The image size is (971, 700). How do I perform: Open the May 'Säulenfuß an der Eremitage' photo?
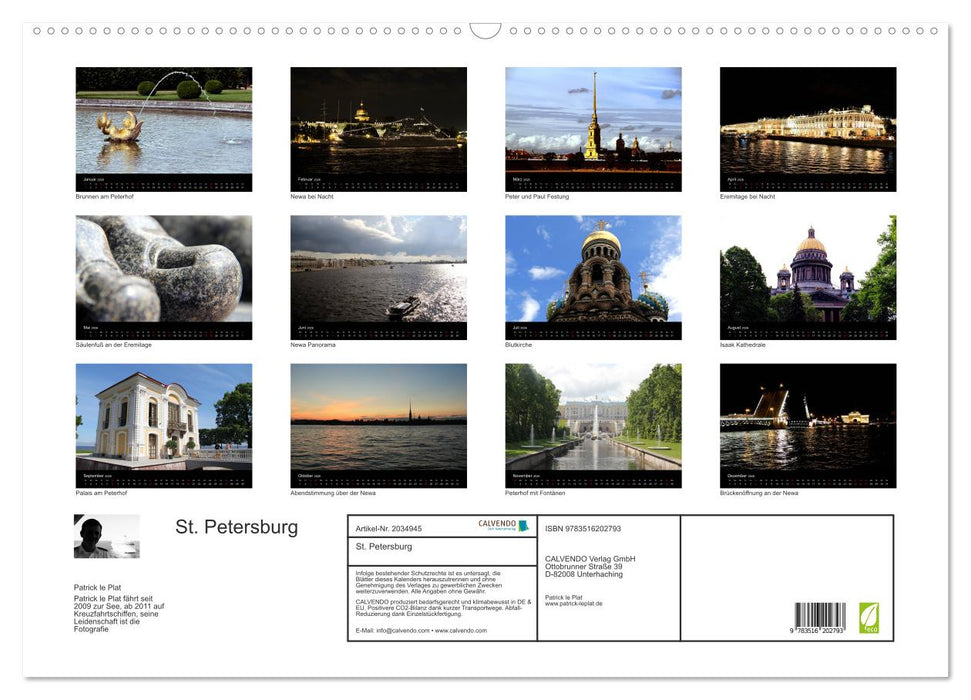[163, 275]
